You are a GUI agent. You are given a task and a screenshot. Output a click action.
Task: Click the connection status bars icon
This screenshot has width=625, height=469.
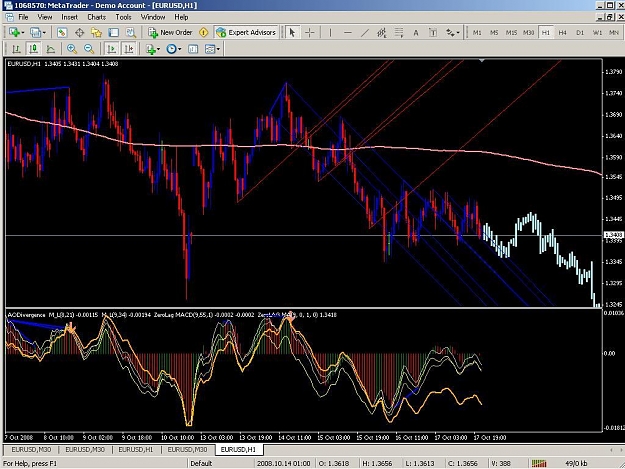[x=539, y=463]
